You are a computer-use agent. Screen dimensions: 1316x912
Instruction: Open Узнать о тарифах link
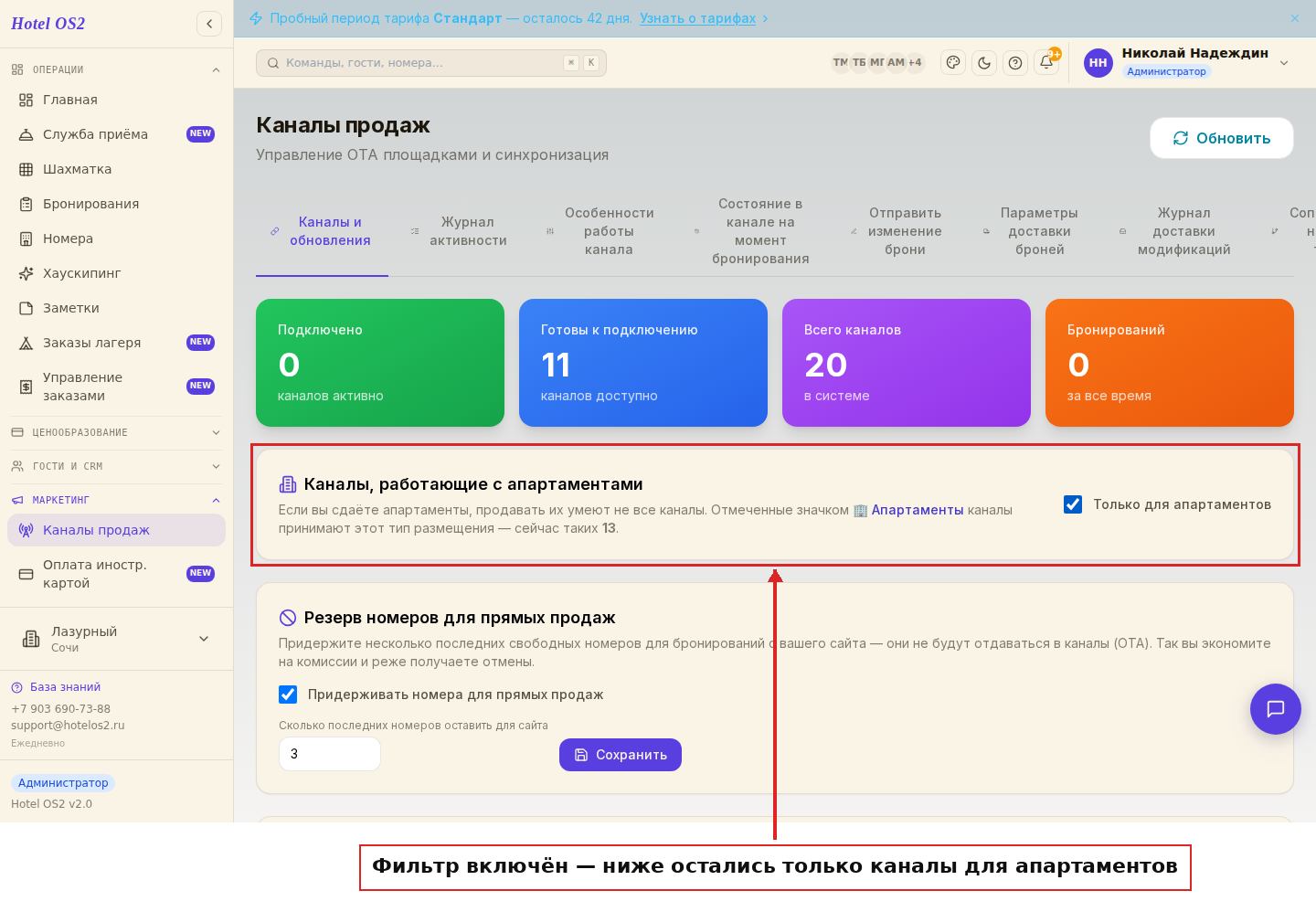(x=698, y=18)
